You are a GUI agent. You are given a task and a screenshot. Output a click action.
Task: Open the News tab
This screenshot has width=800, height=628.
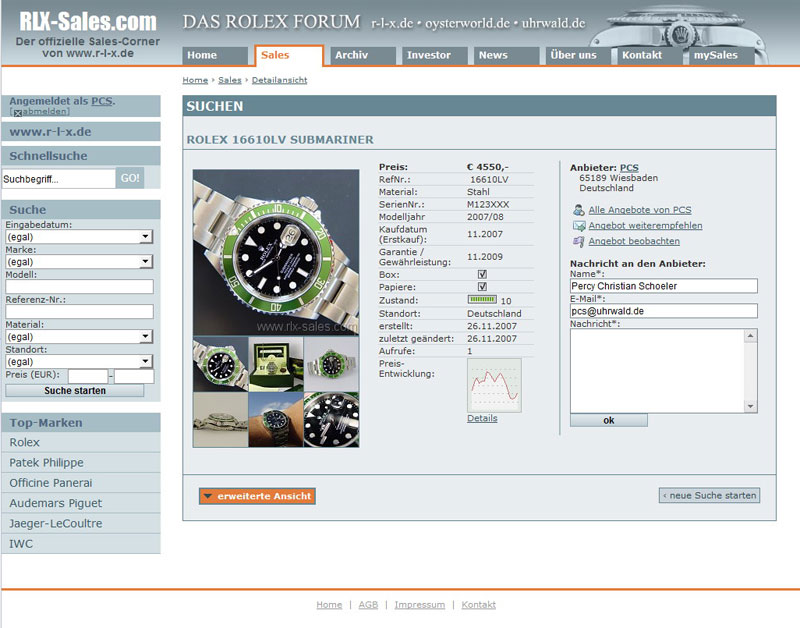[506, 55]
